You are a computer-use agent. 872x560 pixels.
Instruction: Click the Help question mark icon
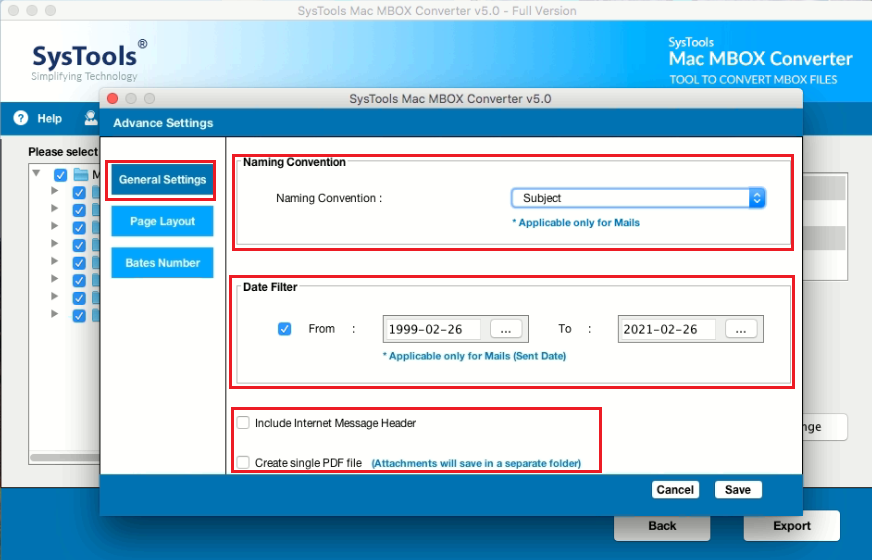21,118
